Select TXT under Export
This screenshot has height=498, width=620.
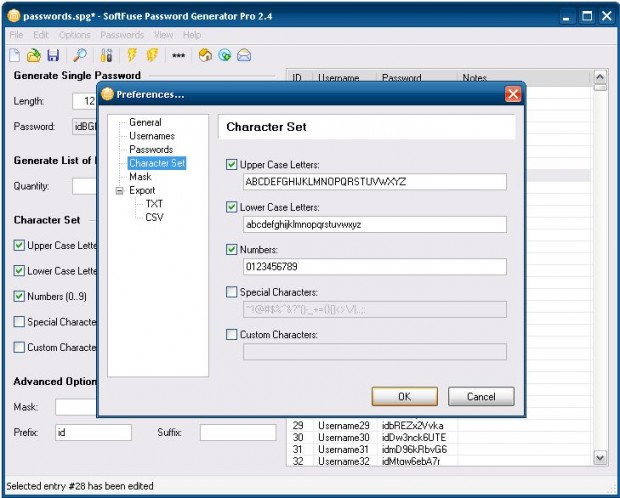[154, 204]
